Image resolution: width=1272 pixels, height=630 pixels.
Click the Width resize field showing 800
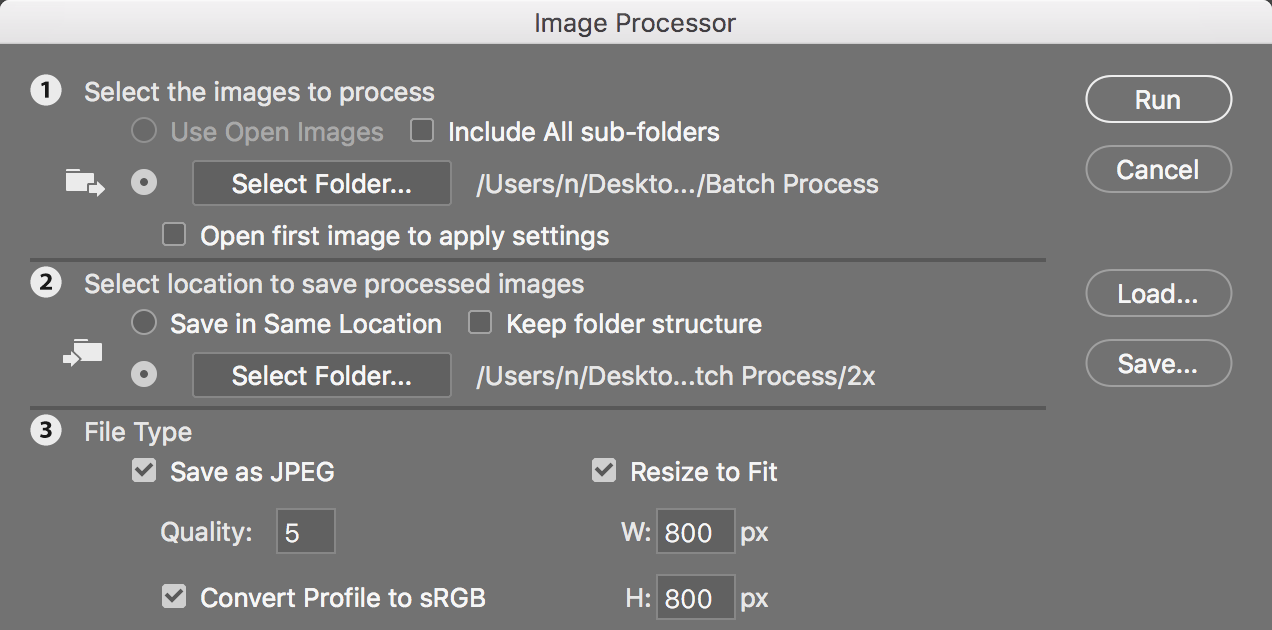[695, 531]
